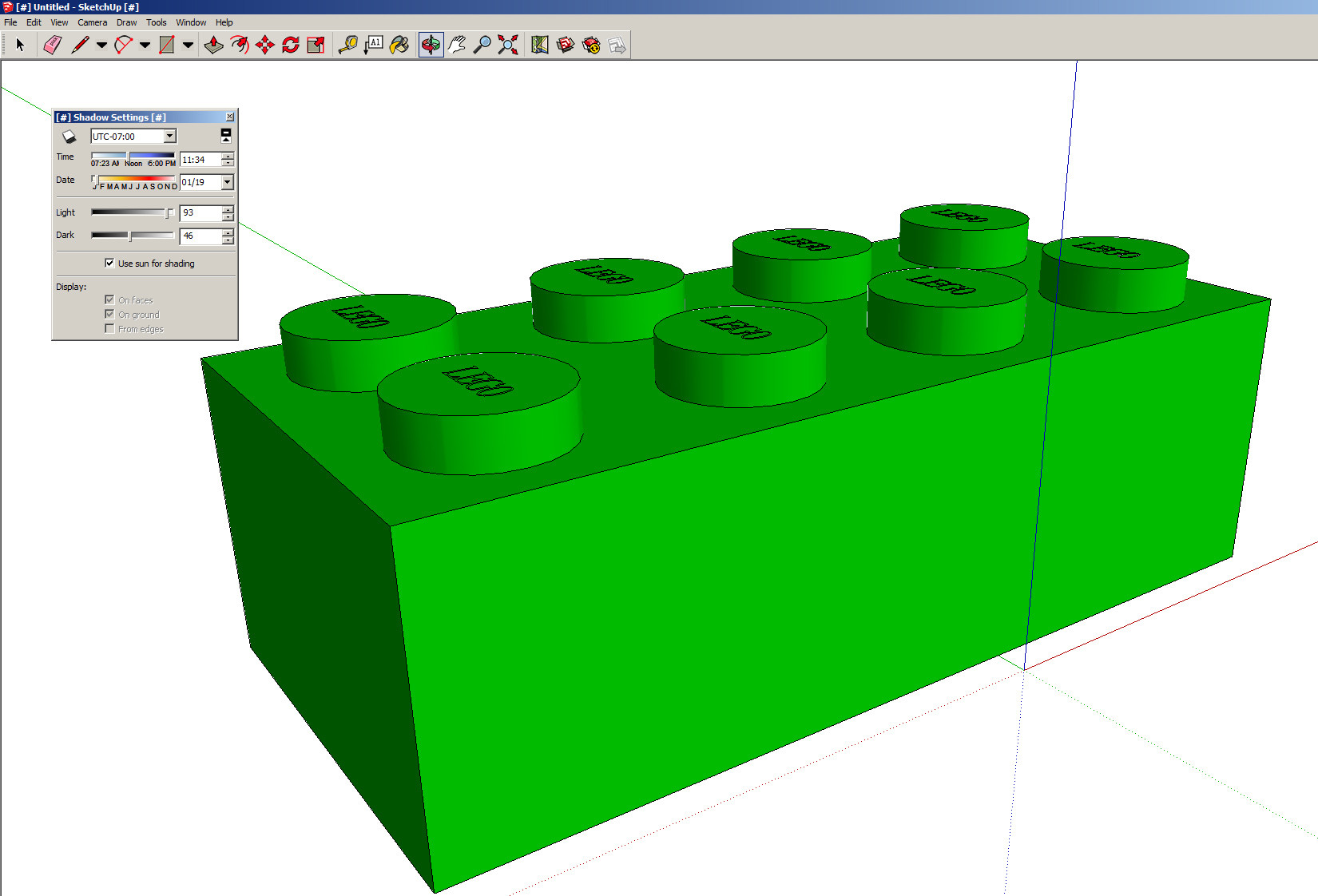Increase the Dark value with the up spinner

(x=228, y=232)
